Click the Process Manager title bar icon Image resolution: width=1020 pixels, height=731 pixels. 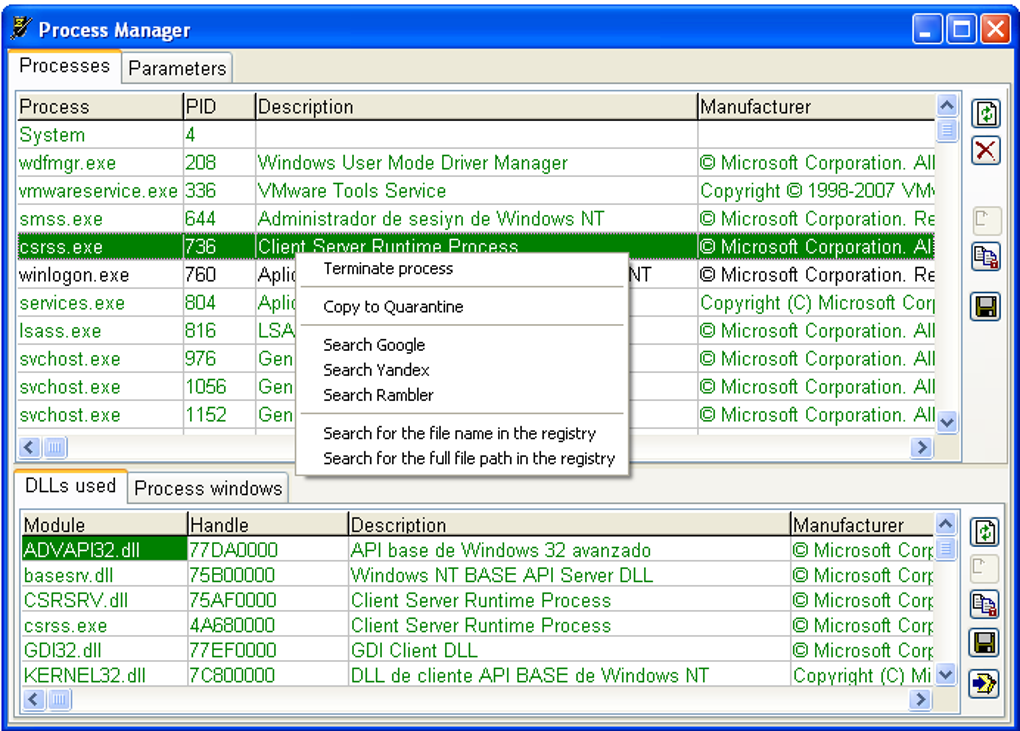click(21, 29)
